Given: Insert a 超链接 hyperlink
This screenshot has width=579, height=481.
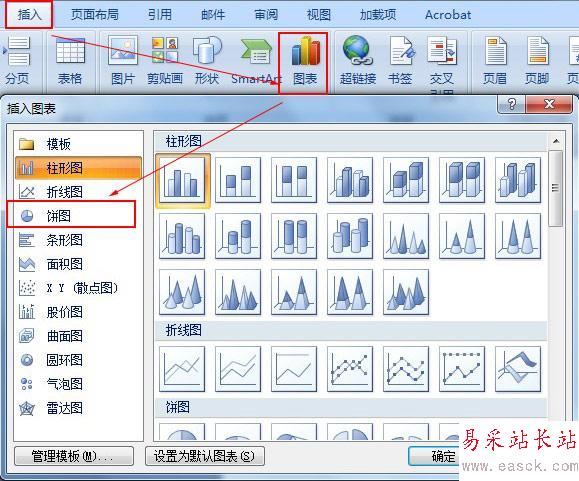Looking at the screenshot, I should click(358, 61).
